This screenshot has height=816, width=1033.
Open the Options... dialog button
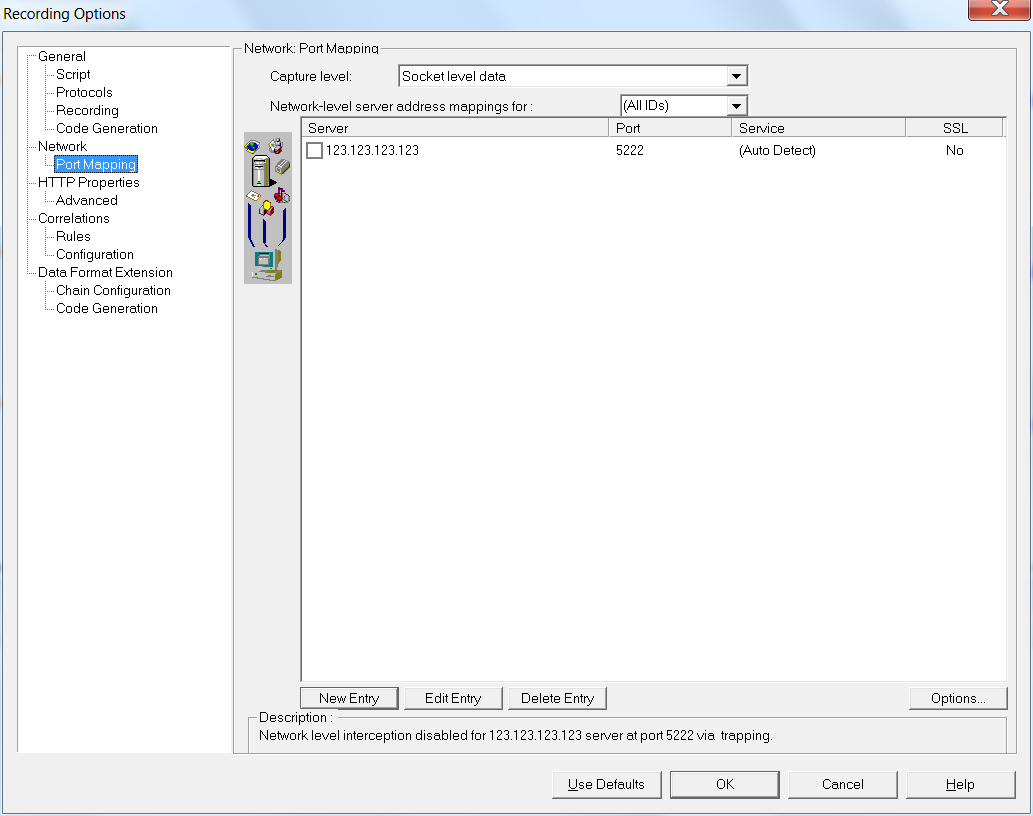[957, 698]
